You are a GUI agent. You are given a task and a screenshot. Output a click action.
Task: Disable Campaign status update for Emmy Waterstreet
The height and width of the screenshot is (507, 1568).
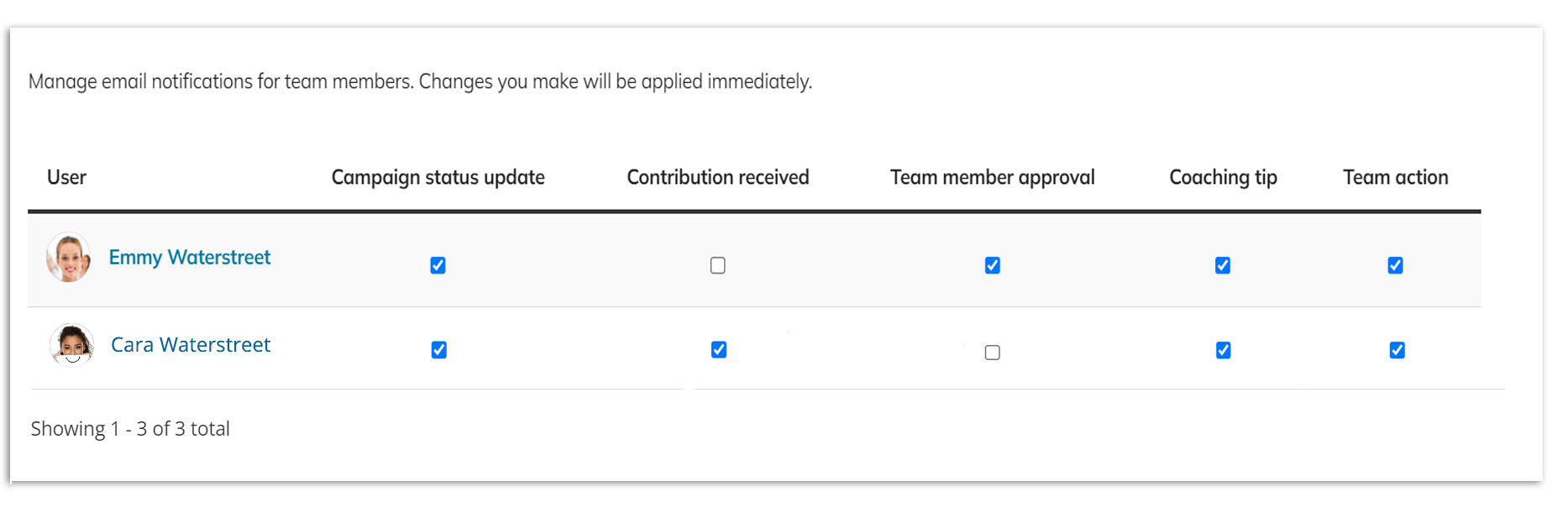[438, 265]
